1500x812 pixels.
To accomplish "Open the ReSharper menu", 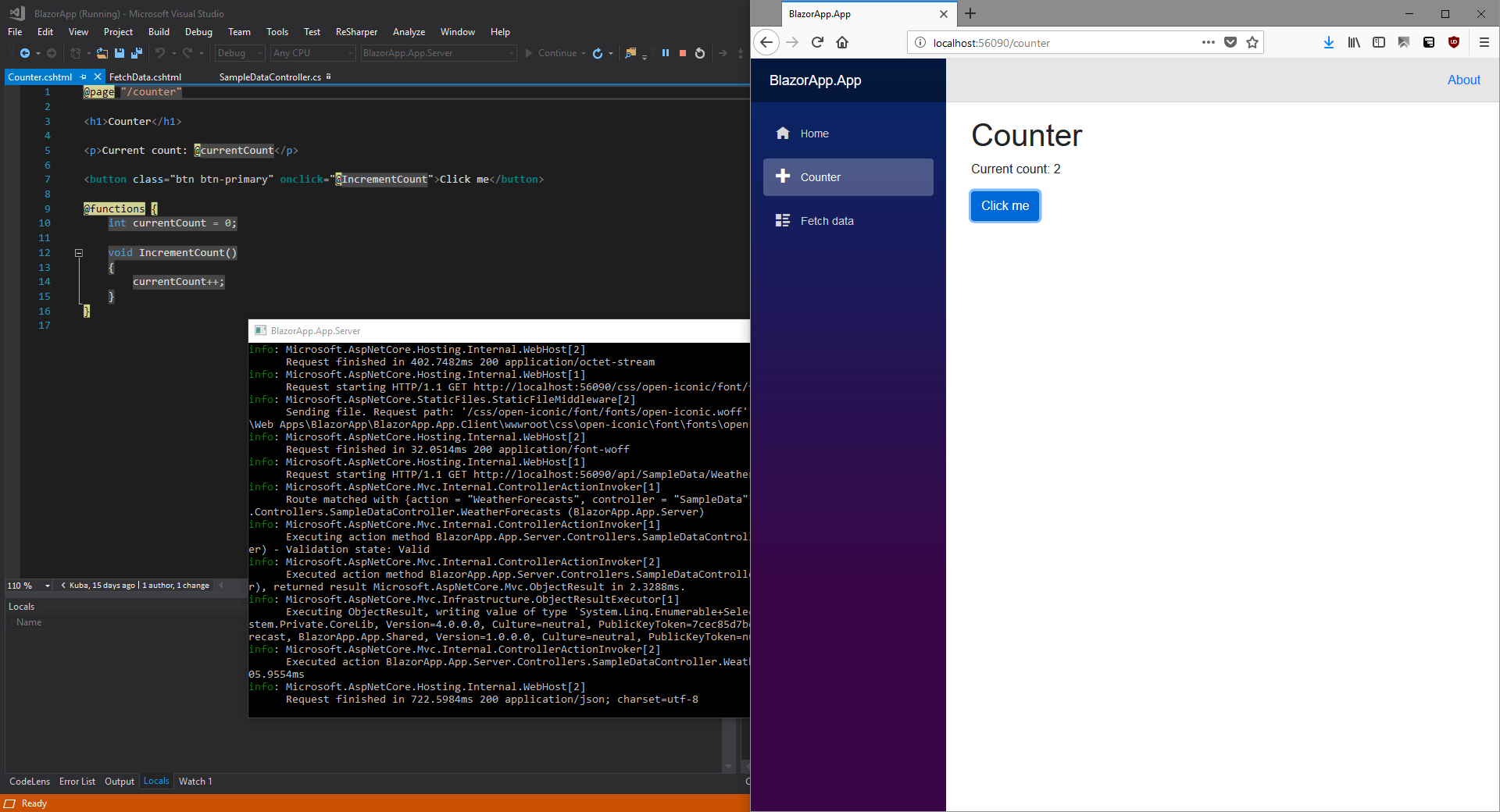I will click(x=356, y=32).
